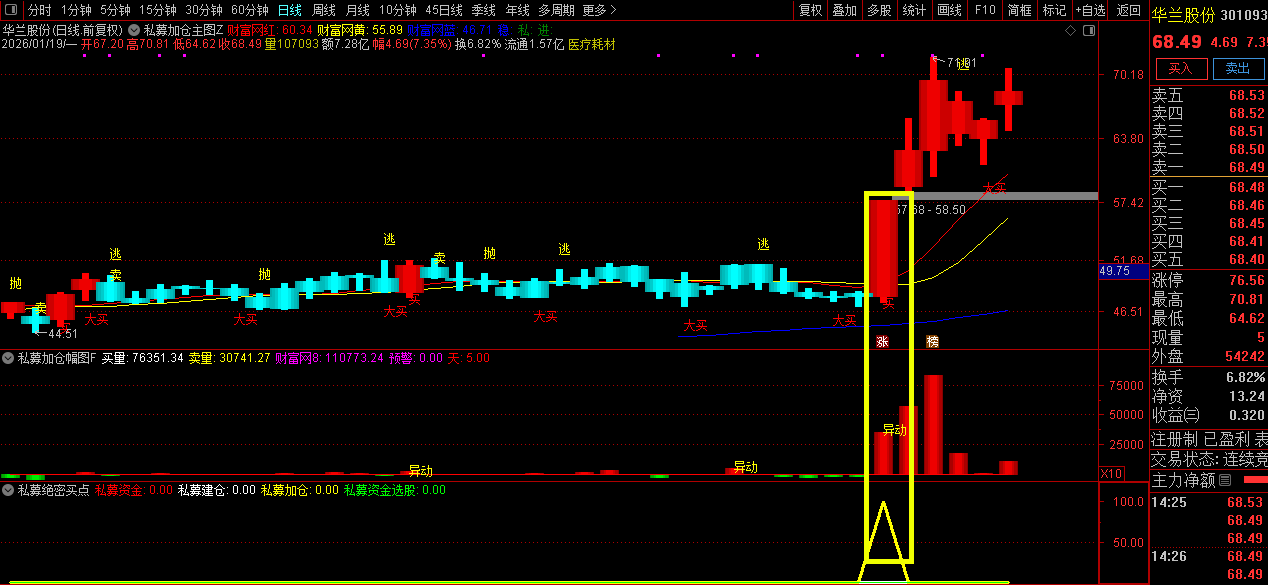Switch to 周线 weekly chart
The width and height of the screenshot is (1268, 585).
324,10
